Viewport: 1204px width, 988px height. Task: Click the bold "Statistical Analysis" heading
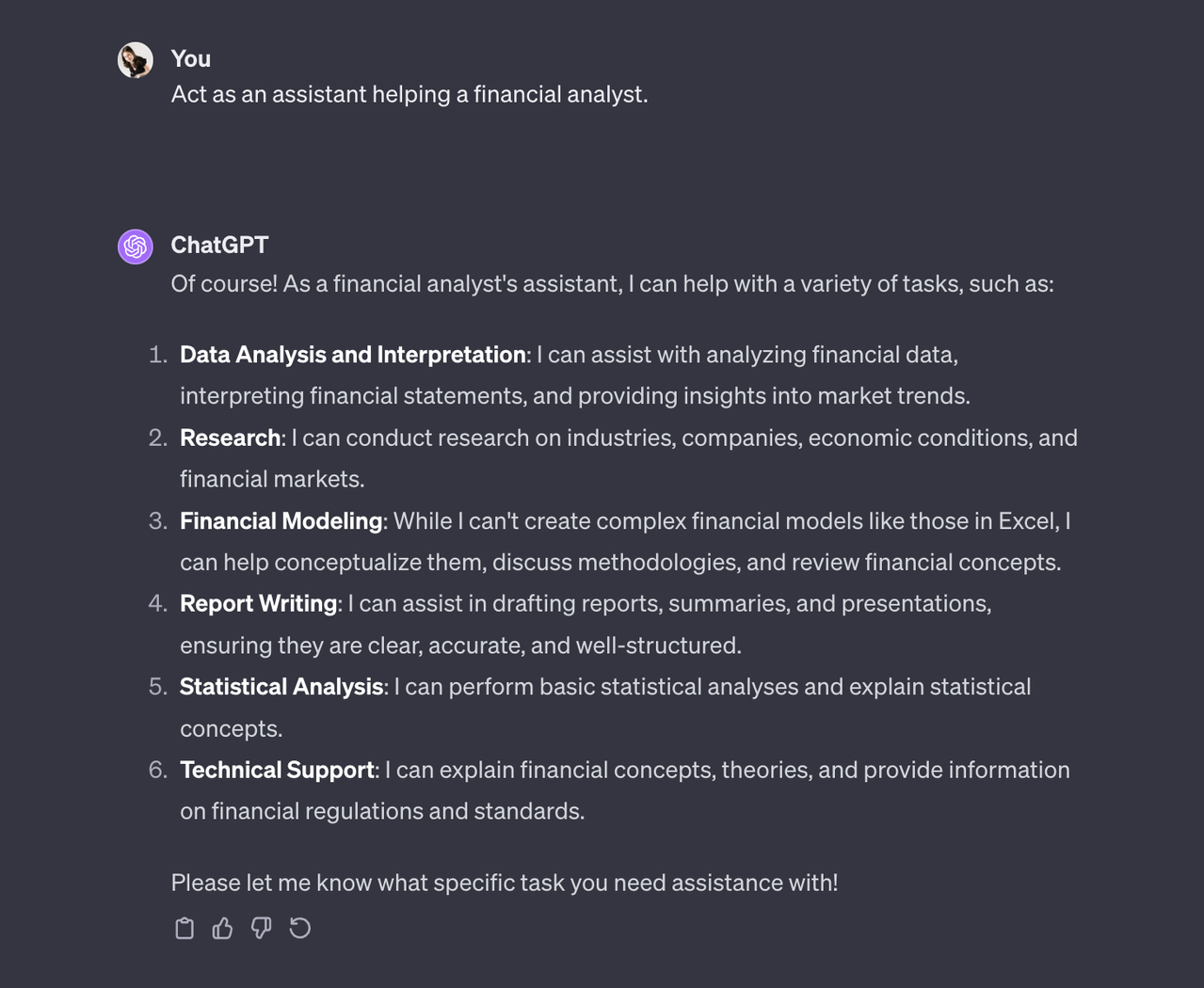pyautogui.click(x=281, y=687)
